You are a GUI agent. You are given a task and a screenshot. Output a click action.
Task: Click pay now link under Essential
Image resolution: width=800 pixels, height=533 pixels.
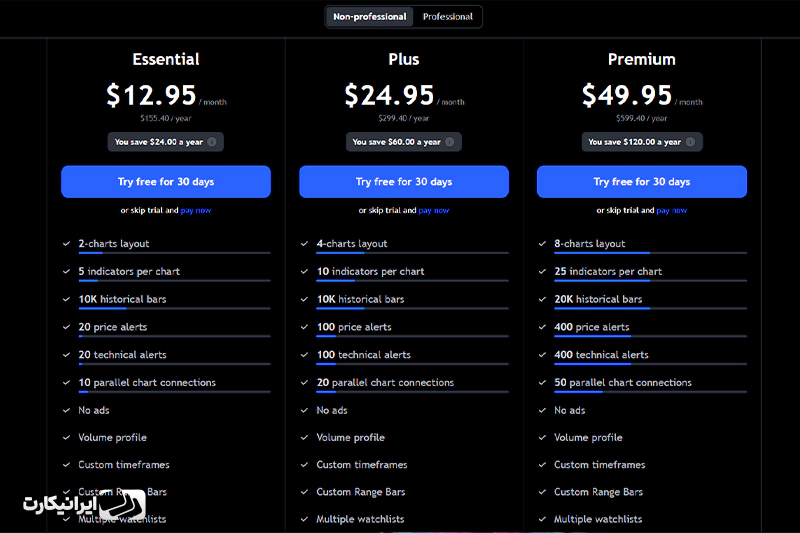click(x=196, y=210)
